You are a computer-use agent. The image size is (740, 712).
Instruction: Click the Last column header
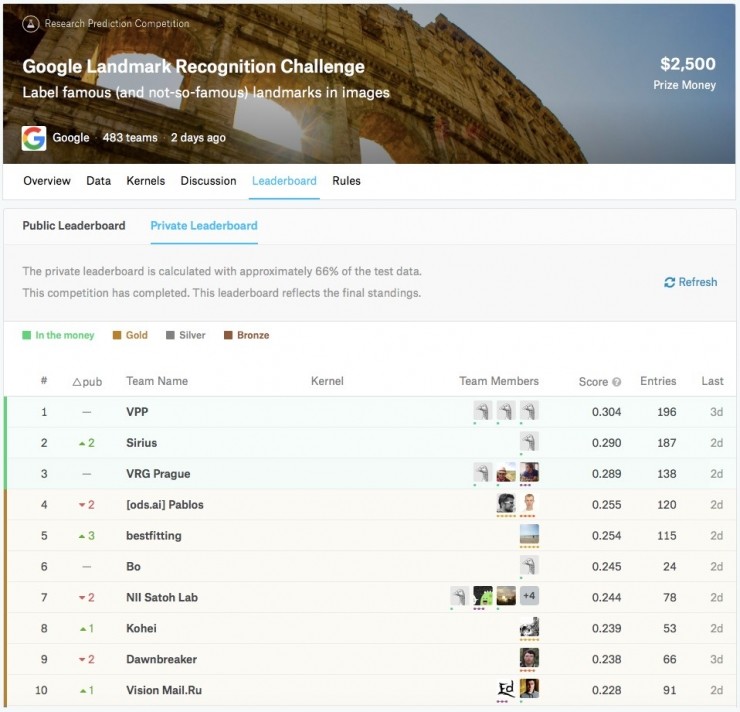pos(712,381)
